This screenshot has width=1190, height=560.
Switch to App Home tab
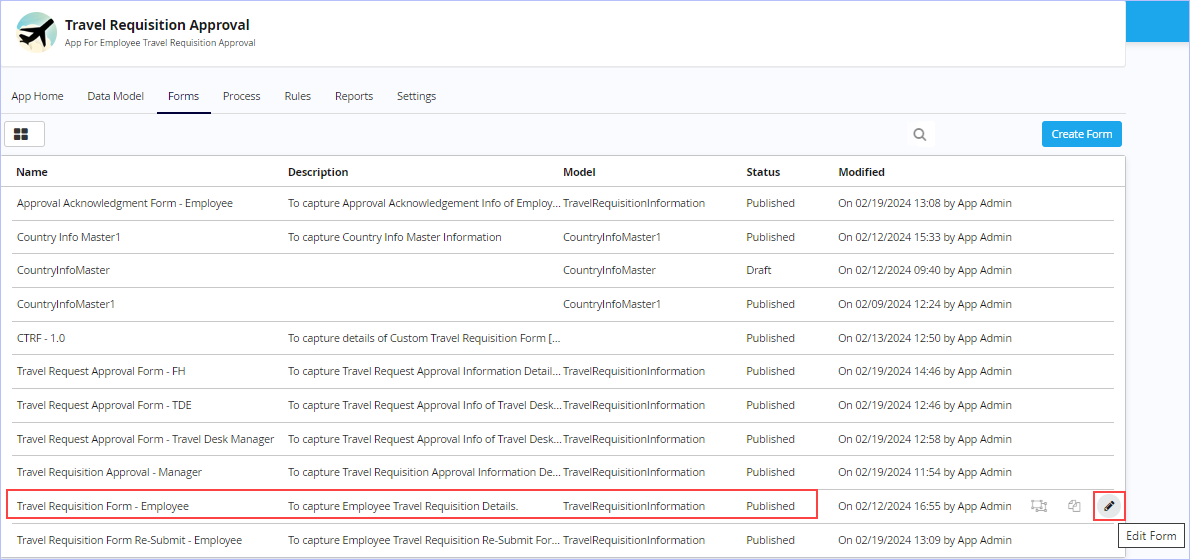pos(37,96)
